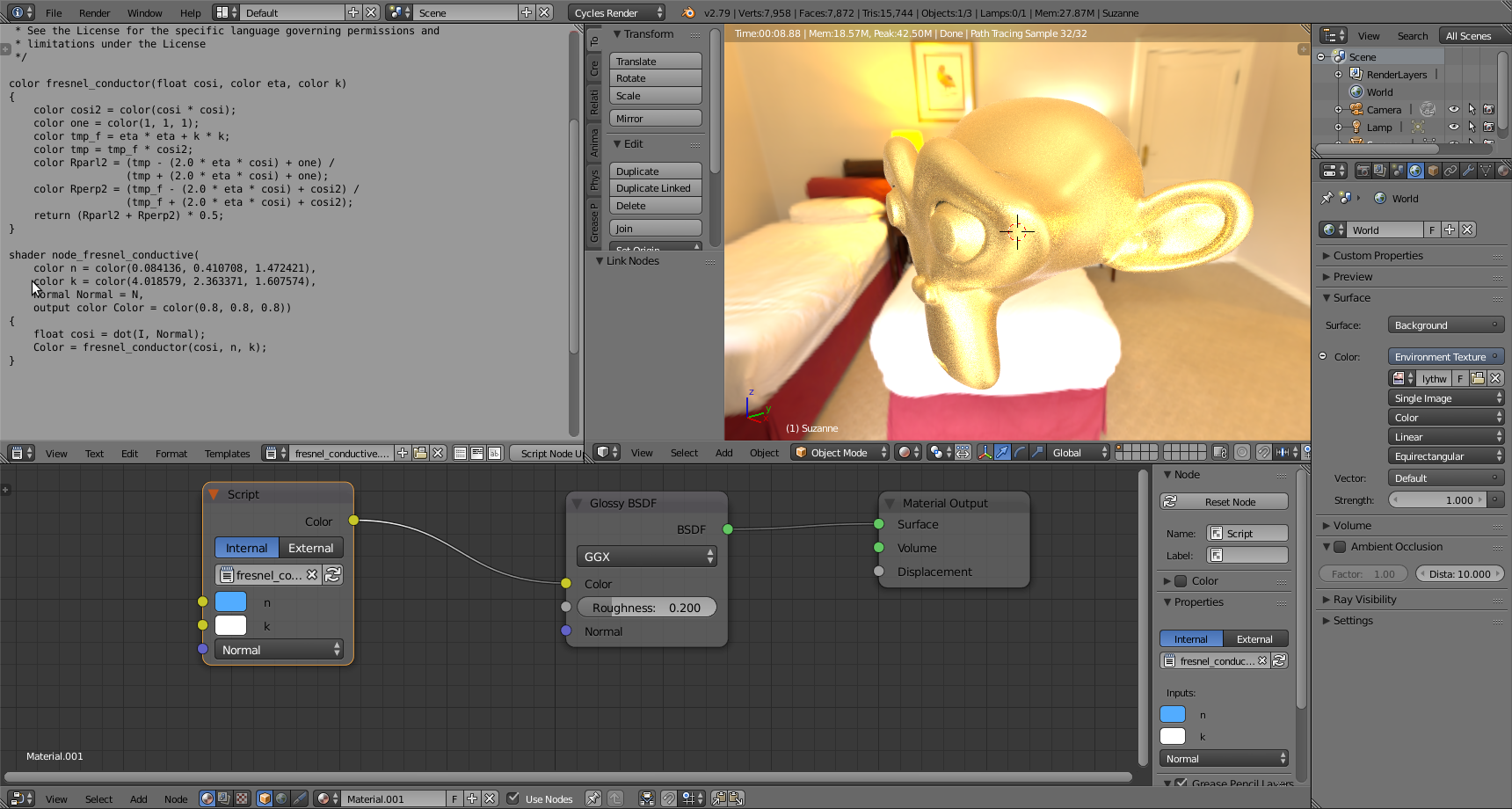The width and height of the screenshot is (1512, 809).
Task: Copy selected nodes to clipboard
Action: click(x=719, y=798)
